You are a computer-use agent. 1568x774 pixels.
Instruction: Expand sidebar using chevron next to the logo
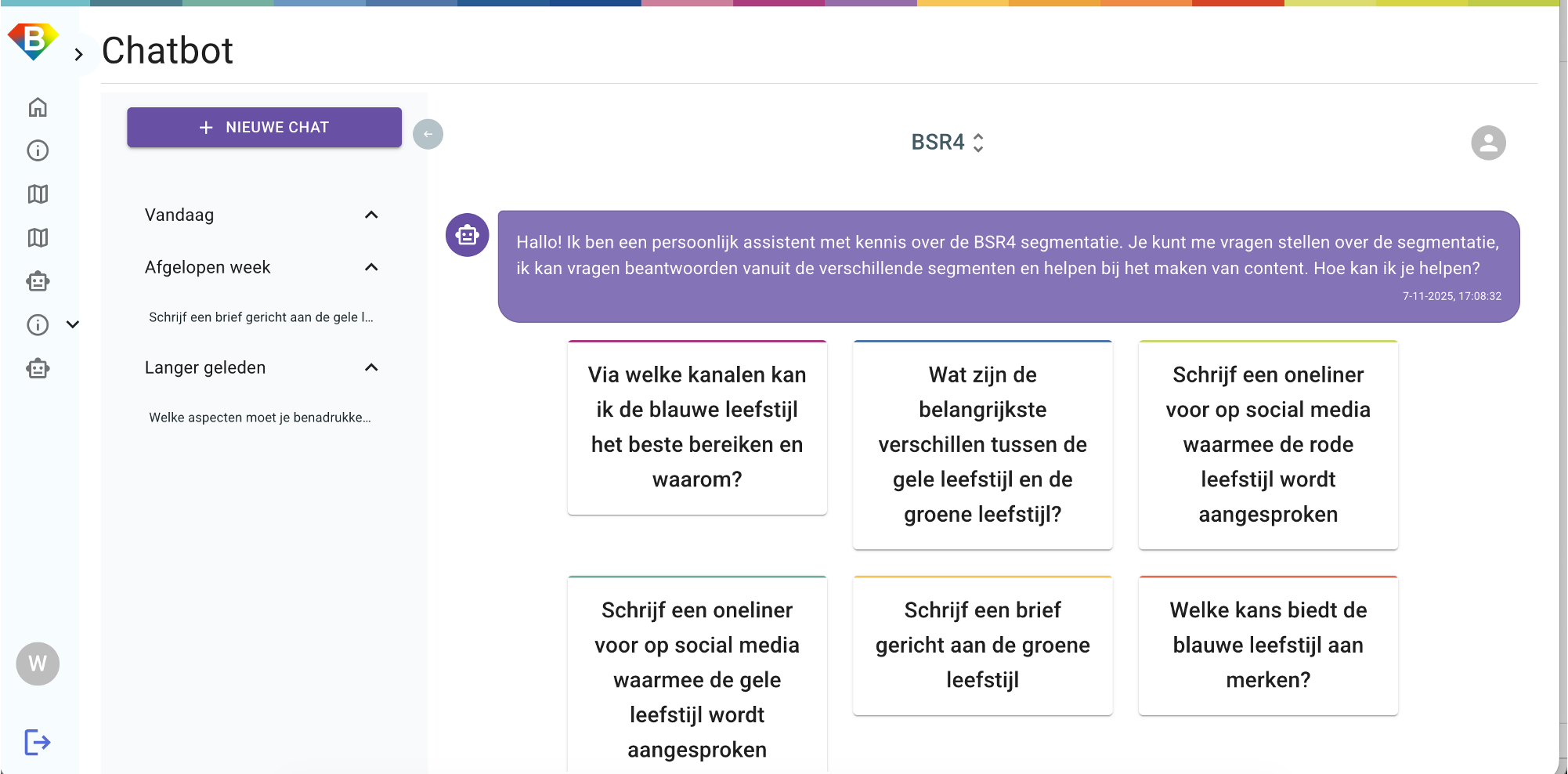(x=78, y=55)
